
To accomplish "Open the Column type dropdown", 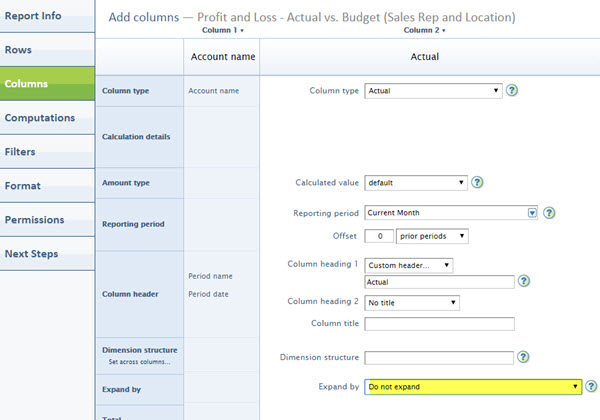I will (x=432, y=91).
